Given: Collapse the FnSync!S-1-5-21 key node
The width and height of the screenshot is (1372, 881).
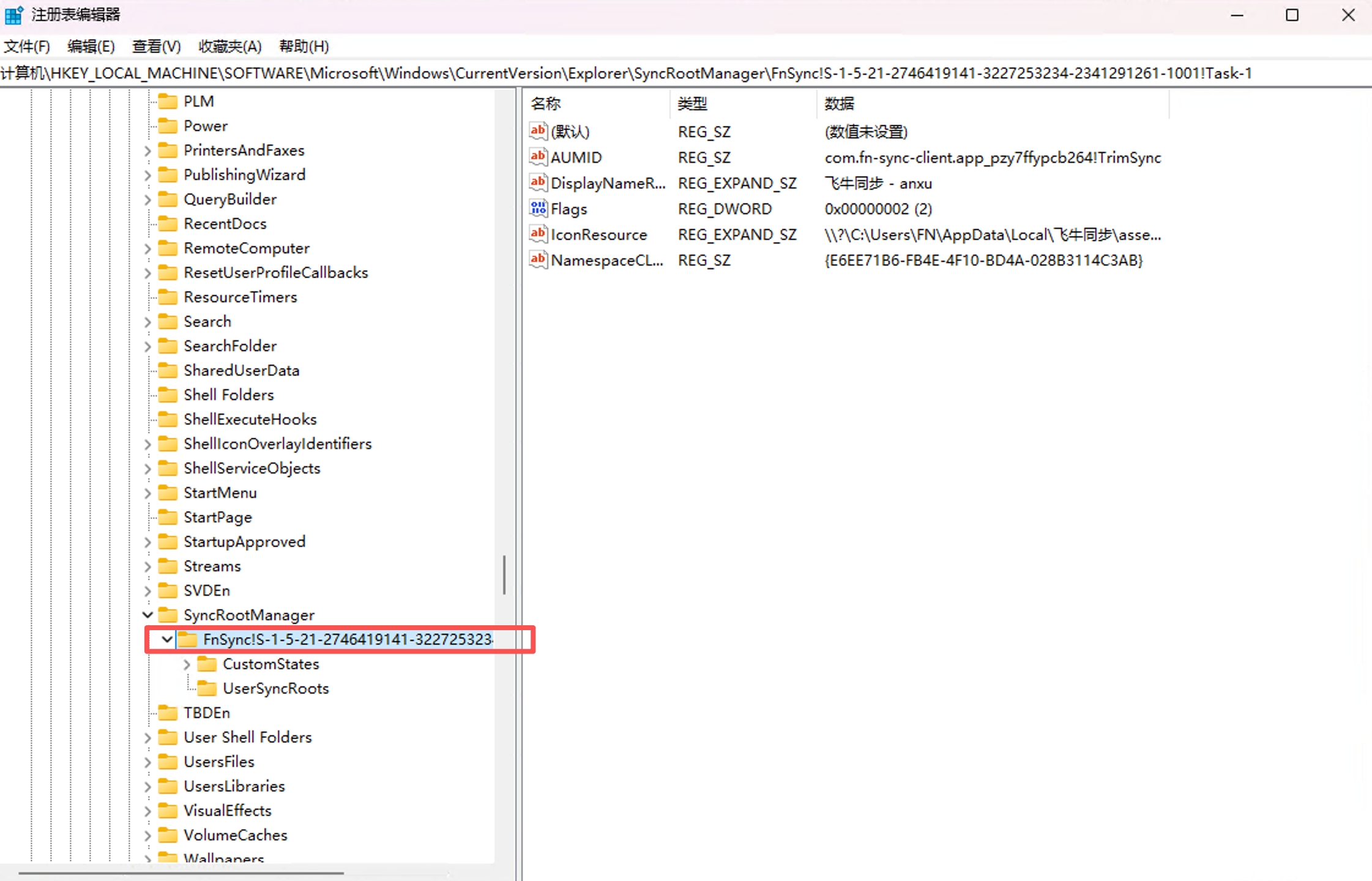Looking at the screenshot, I should point(167,639).
